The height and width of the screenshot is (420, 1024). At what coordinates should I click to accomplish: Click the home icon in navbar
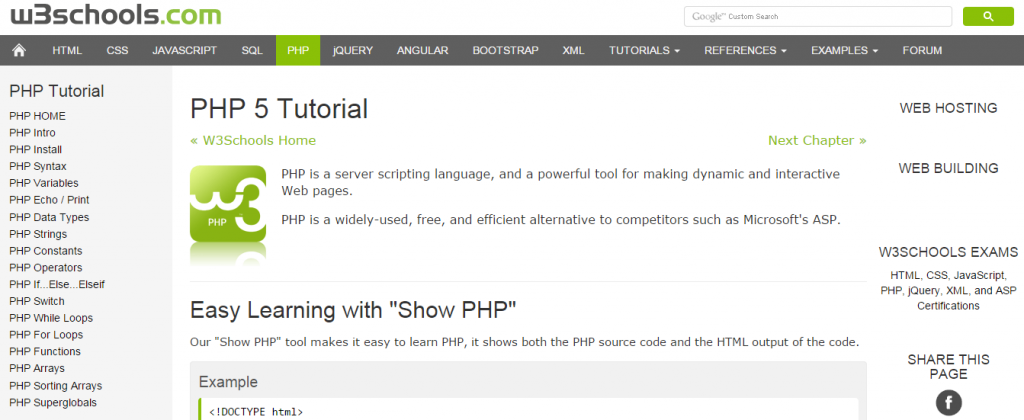19,50
